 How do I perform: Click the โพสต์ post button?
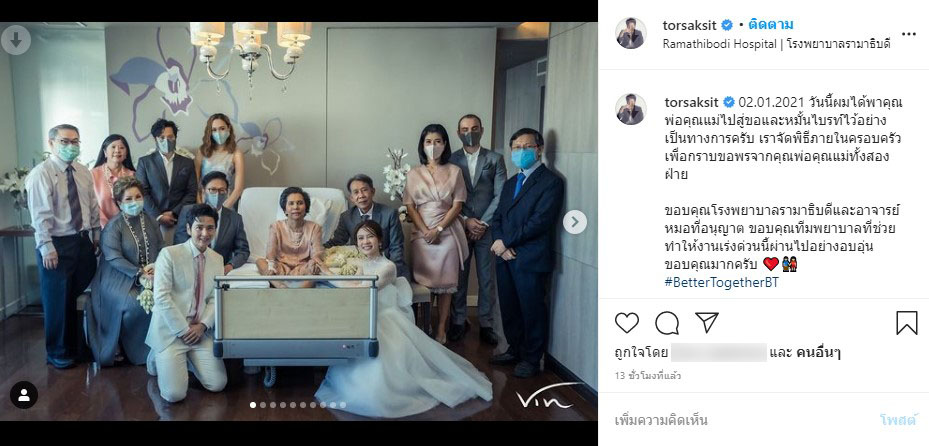898,421
